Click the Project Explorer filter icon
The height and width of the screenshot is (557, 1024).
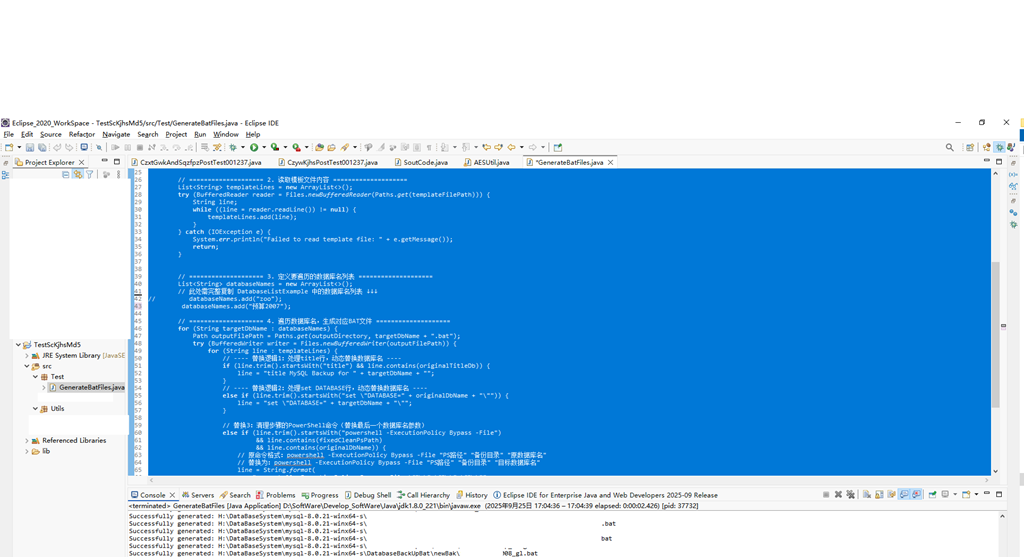click(x=89, y=174)
